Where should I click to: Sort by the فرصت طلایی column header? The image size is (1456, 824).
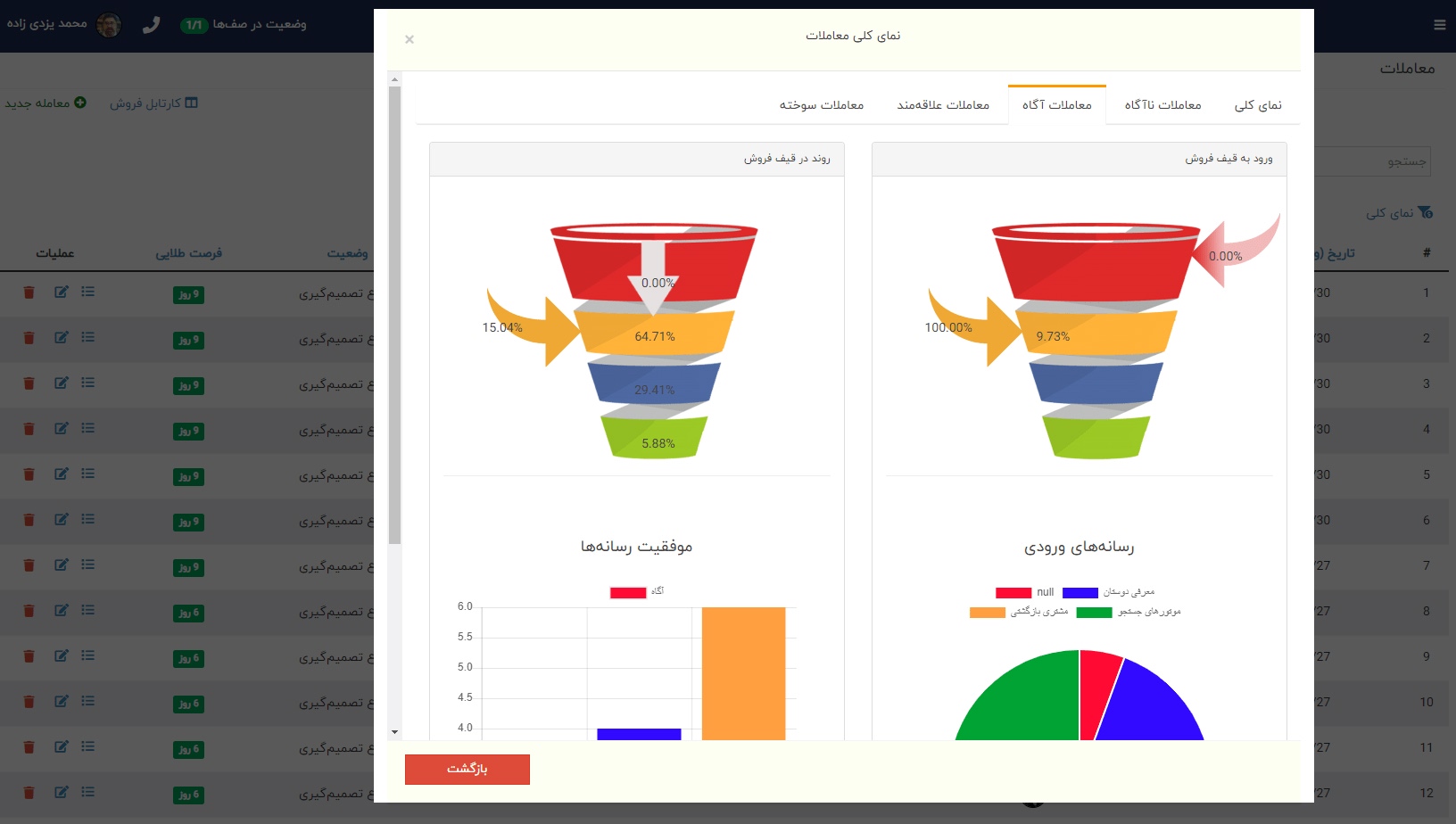[x=189, y=254]
